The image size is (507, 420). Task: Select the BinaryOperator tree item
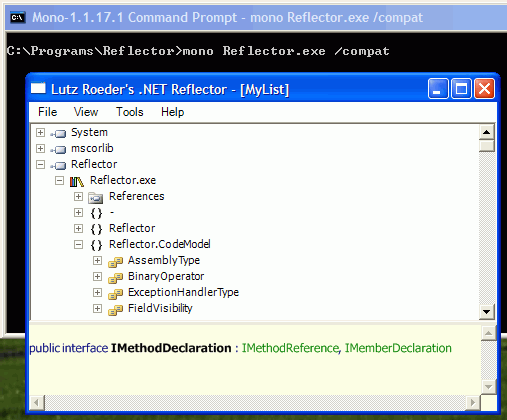tap(166, 276)
